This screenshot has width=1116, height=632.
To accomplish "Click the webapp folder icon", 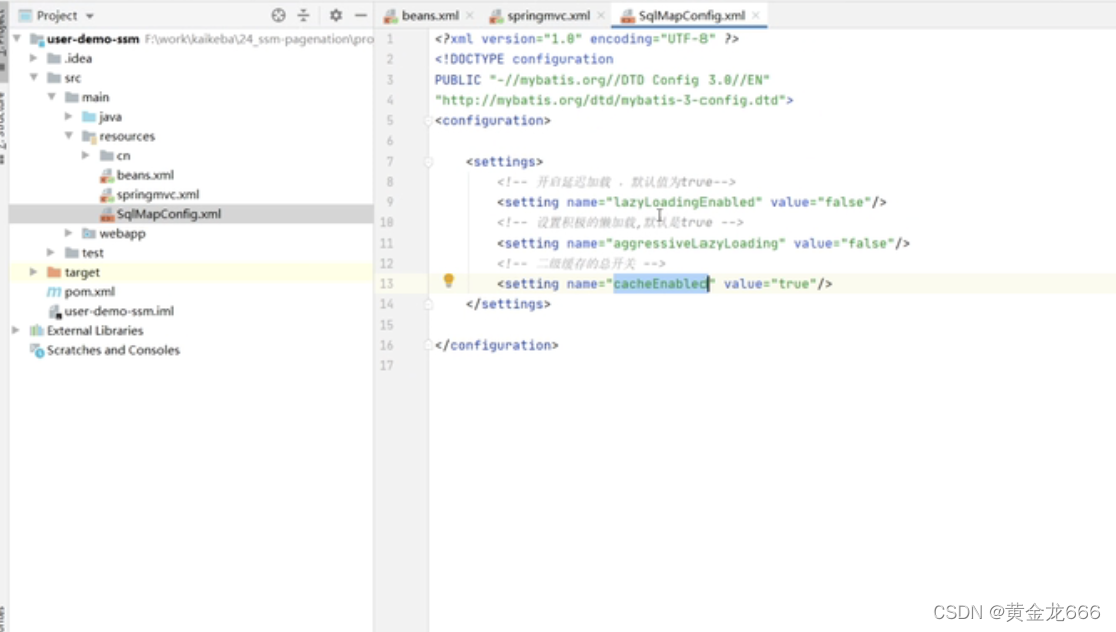I will (89, 233).
